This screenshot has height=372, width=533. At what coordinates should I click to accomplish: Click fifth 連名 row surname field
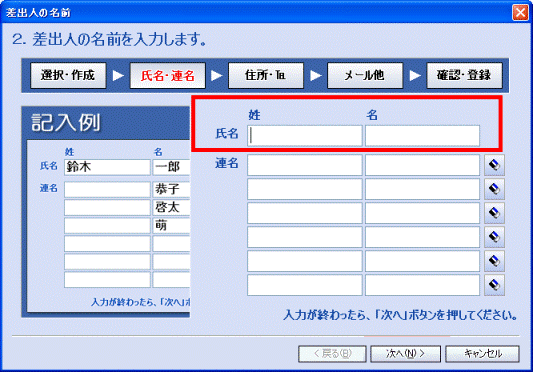(x=305, y=261)
